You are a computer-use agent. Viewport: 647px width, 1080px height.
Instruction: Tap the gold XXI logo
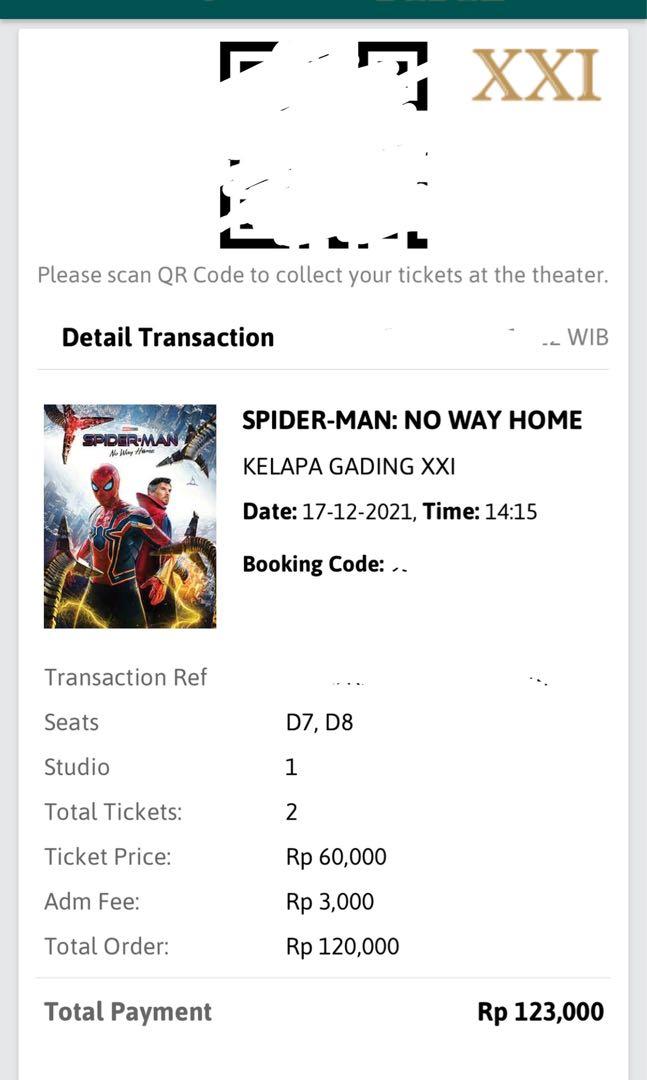click(x=536, y=76)
